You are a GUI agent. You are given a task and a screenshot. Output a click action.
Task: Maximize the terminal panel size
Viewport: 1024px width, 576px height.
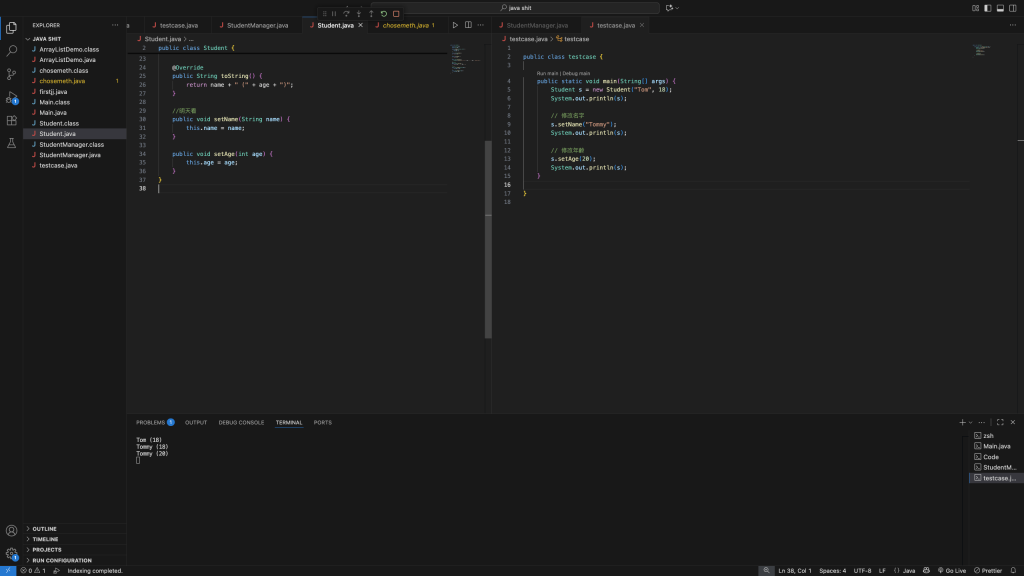pos(999,422)
